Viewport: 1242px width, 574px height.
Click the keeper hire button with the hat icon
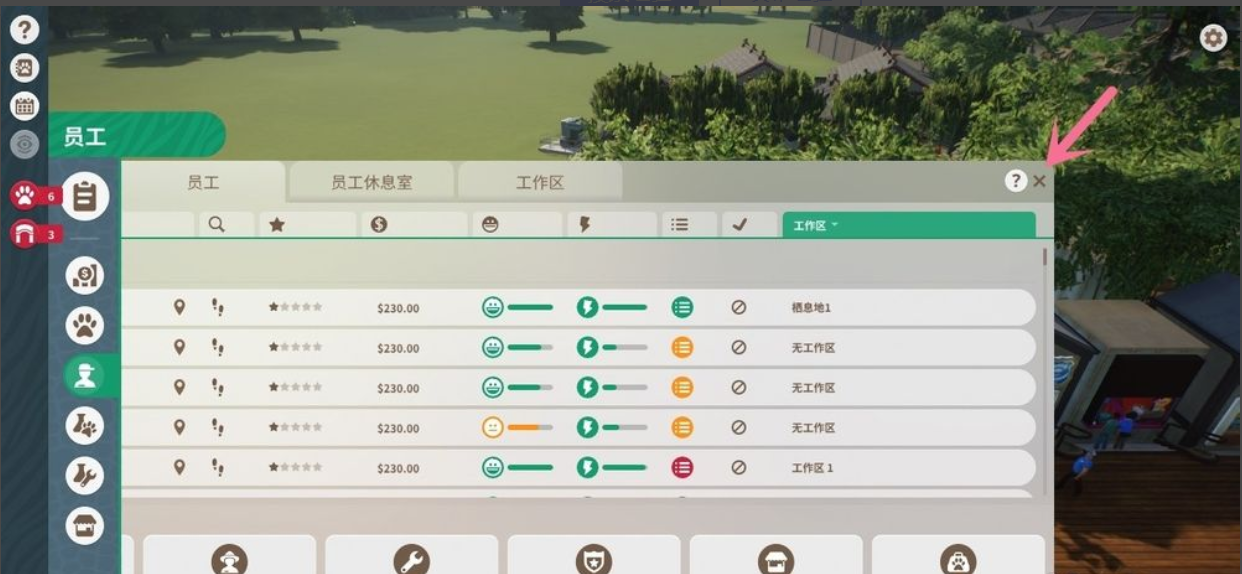[229, 555]
